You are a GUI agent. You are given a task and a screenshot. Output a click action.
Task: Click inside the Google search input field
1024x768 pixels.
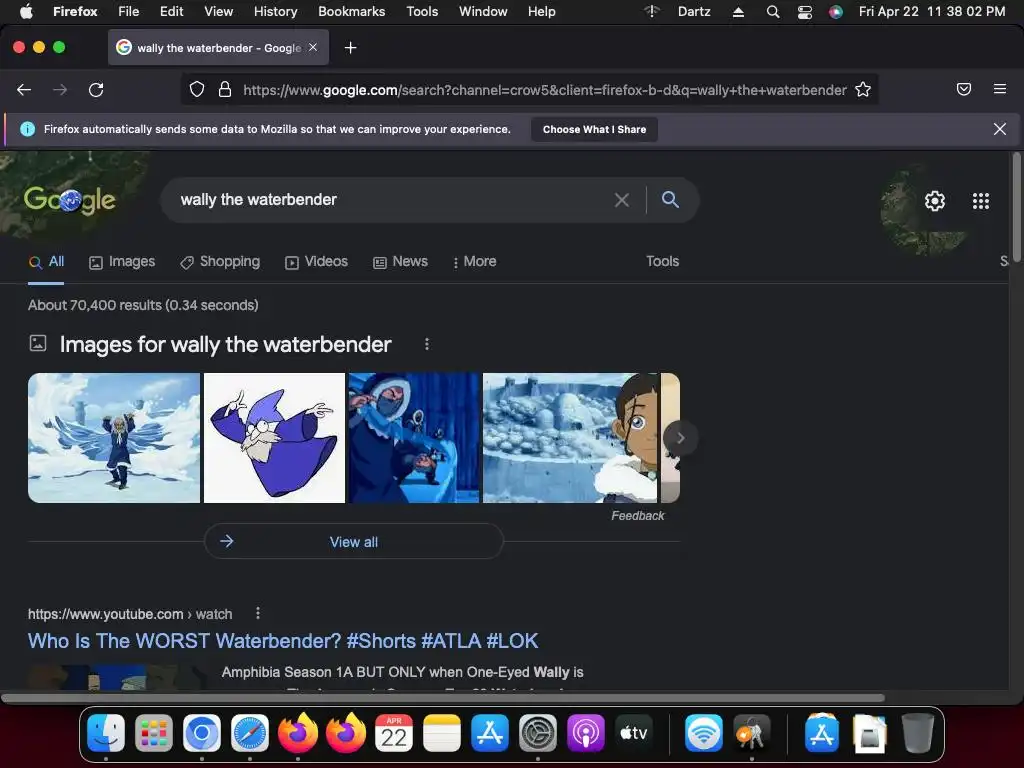[392, 200]
